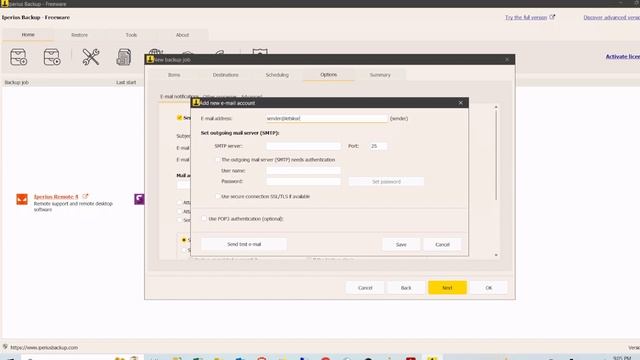Select the Options tab in New backup job
The width and height of the screenshot is (640, 360).
(x=328, y=75)
